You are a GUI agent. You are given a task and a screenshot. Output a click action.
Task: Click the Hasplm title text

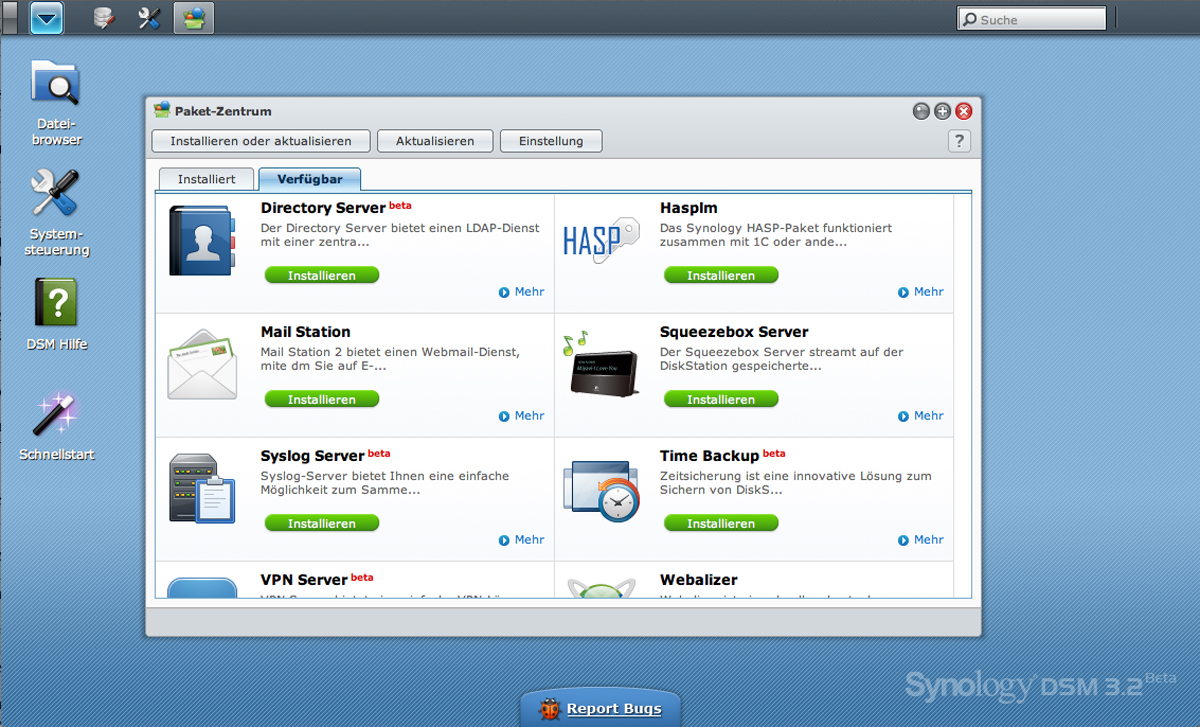tap(689, 208)
